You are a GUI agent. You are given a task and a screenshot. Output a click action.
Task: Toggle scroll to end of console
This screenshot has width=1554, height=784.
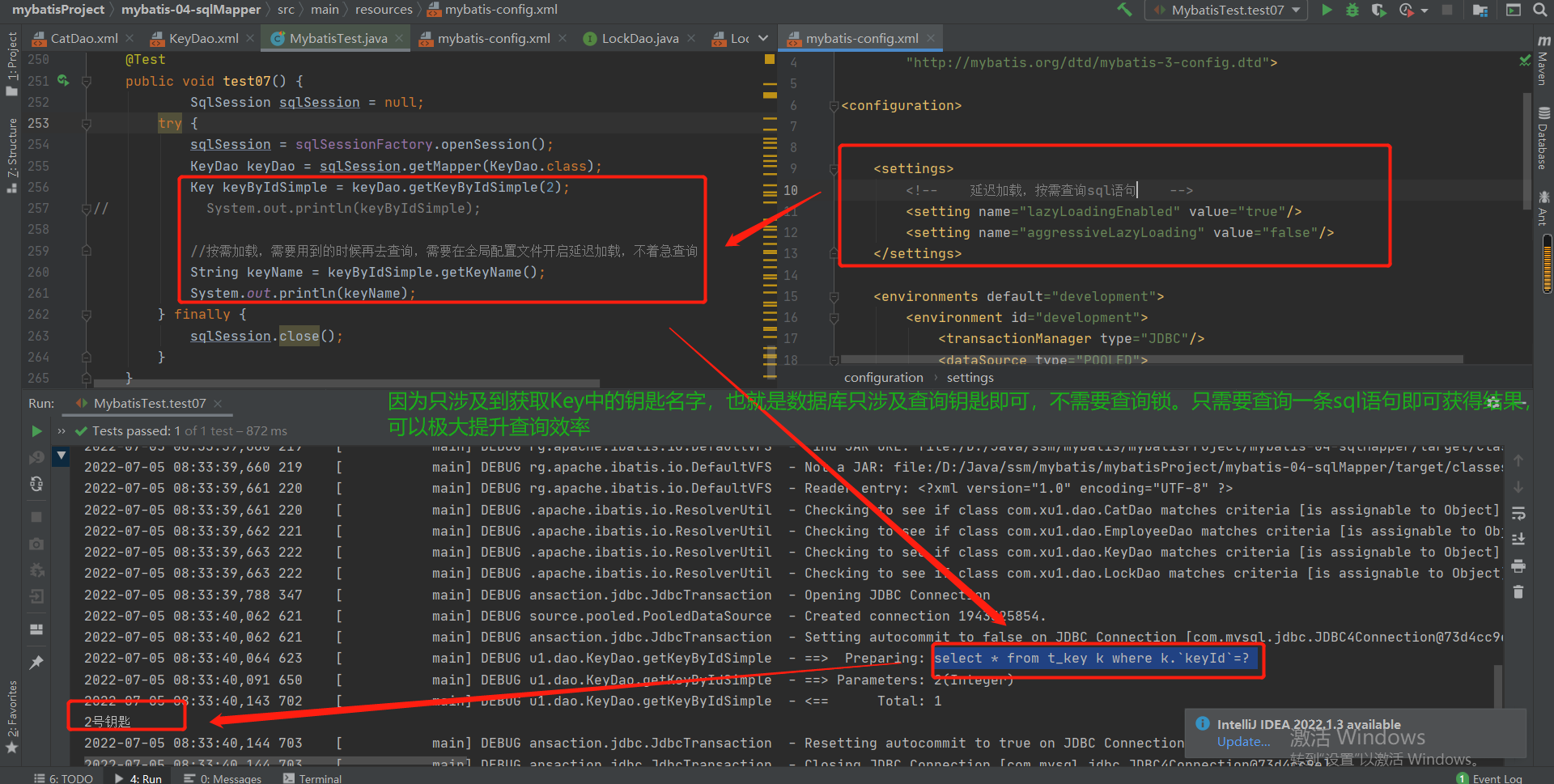tap(1518, 540)
